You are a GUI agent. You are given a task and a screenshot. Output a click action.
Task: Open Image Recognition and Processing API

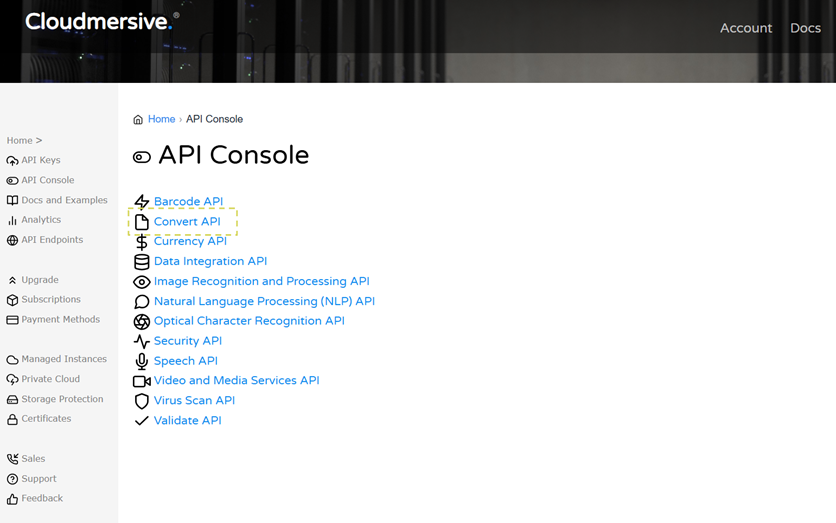[262, 281]
